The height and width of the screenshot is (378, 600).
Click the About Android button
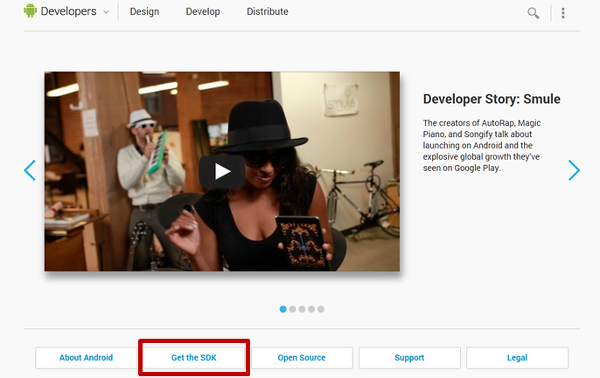(86, 358)
